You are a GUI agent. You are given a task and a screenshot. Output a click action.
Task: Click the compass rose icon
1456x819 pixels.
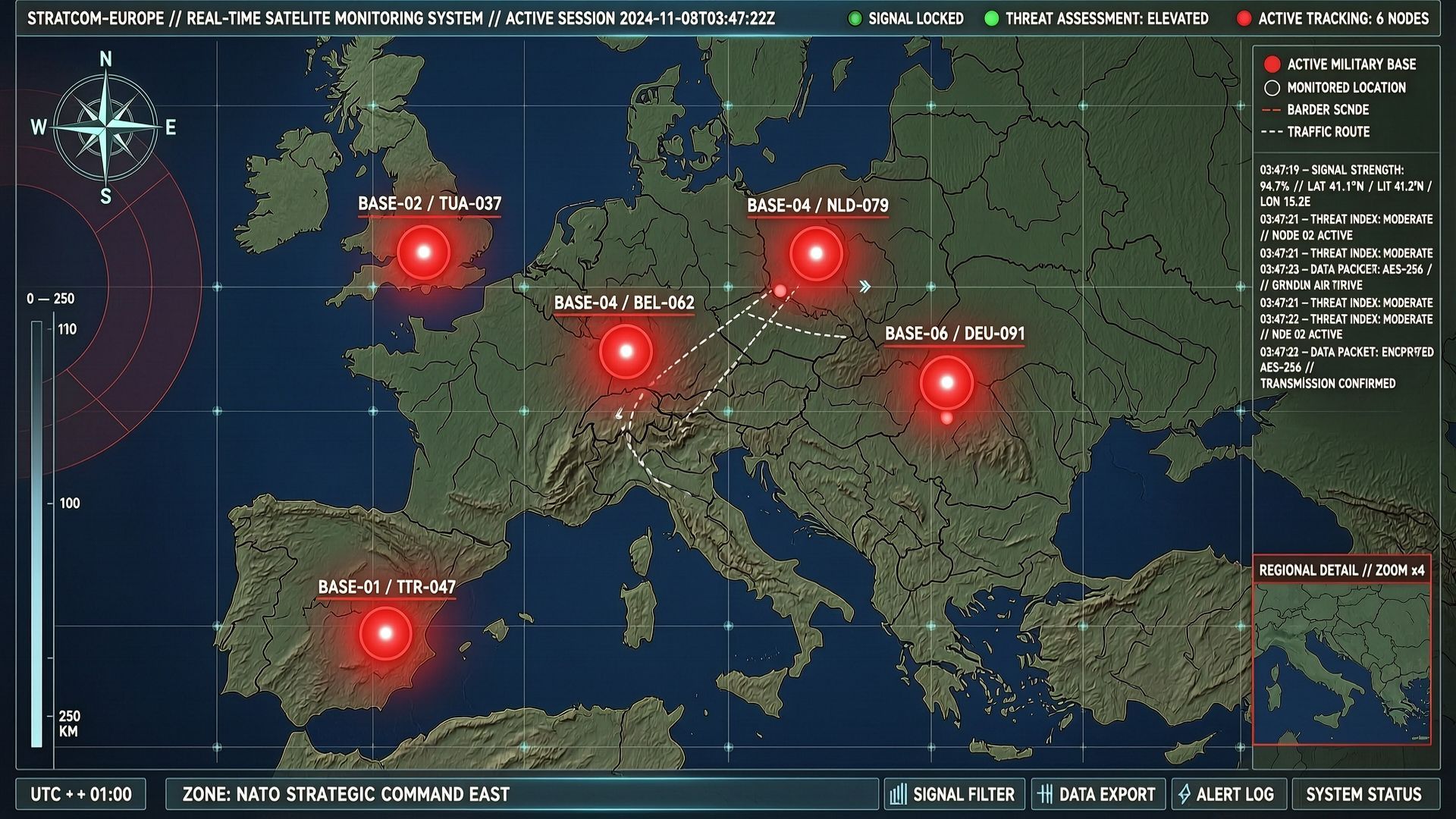pos(105,126)
